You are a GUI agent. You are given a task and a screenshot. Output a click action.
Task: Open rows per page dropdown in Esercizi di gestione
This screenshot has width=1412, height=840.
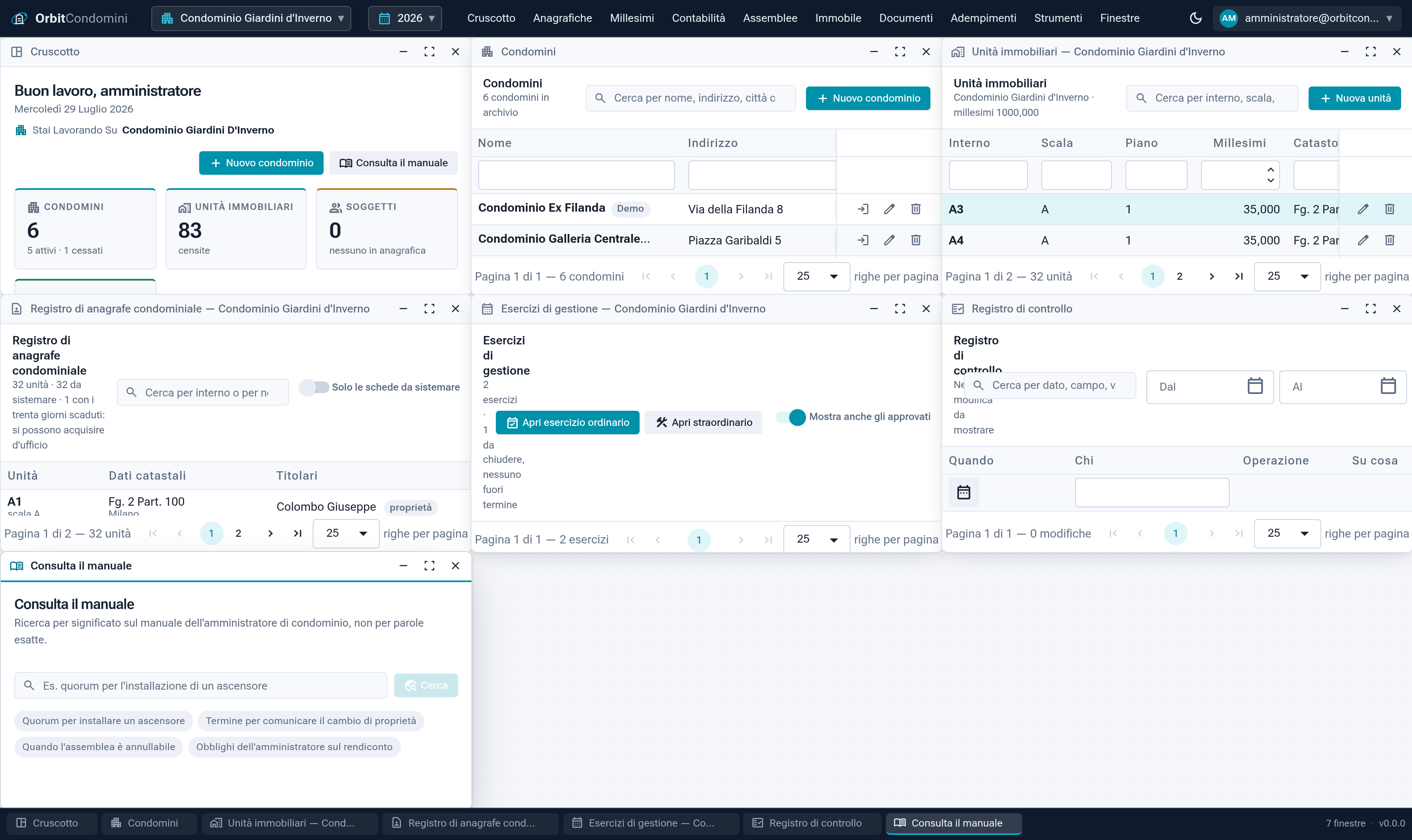816,539
